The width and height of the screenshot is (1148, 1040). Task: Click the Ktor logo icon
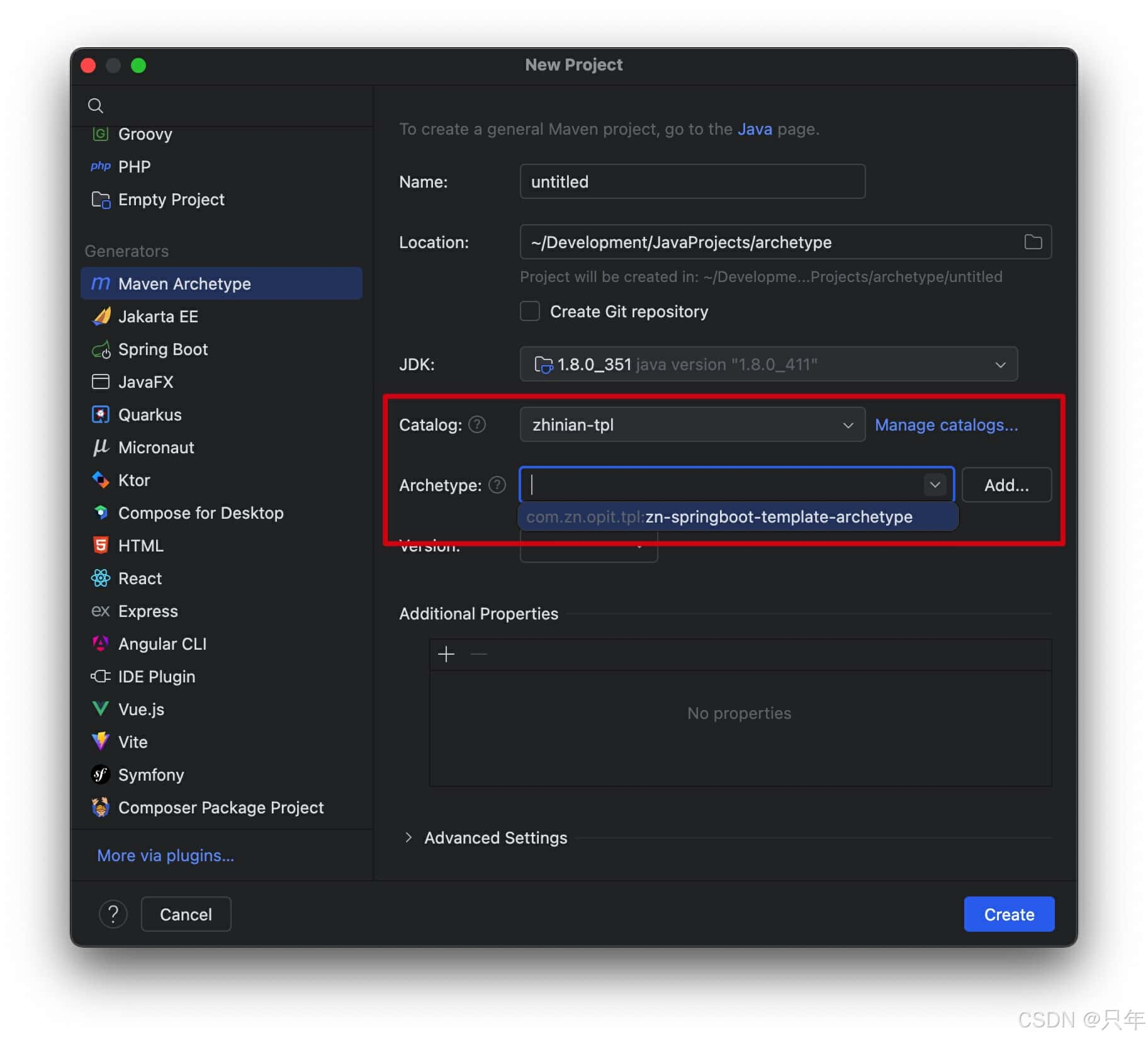point(100,480)
